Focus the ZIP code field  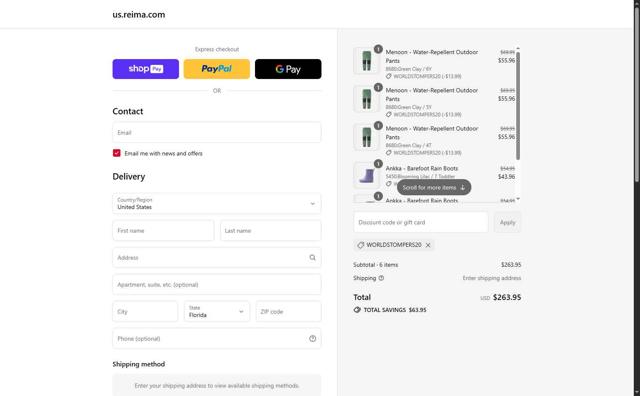[289, 311]
